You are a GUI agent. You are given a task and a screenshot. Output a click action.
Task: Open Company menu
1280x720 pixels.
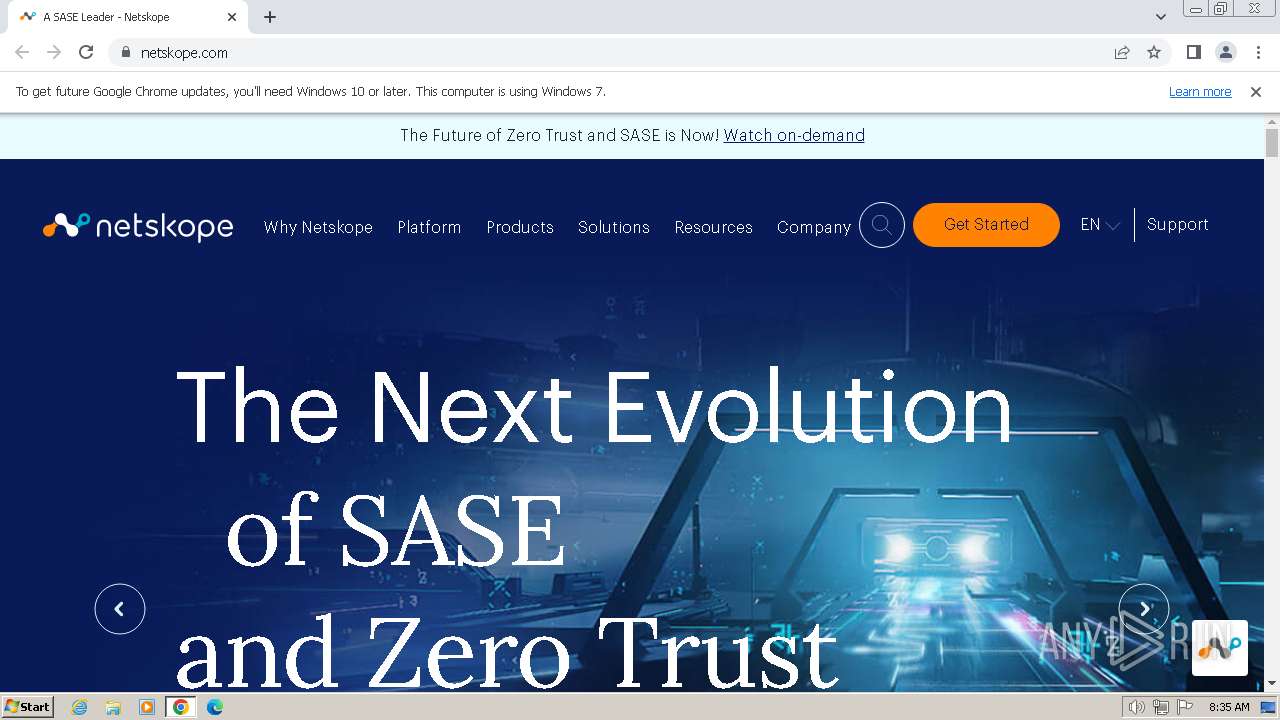coord(814,227)
